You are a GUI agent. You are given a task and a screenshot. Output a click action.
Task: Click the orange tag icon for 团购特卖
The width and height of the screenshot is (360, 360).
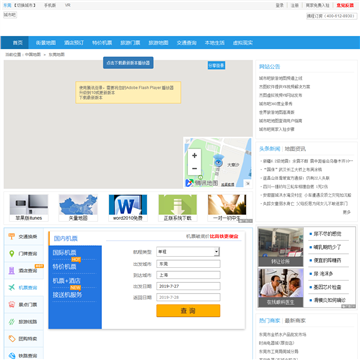[x=12, y=339]
